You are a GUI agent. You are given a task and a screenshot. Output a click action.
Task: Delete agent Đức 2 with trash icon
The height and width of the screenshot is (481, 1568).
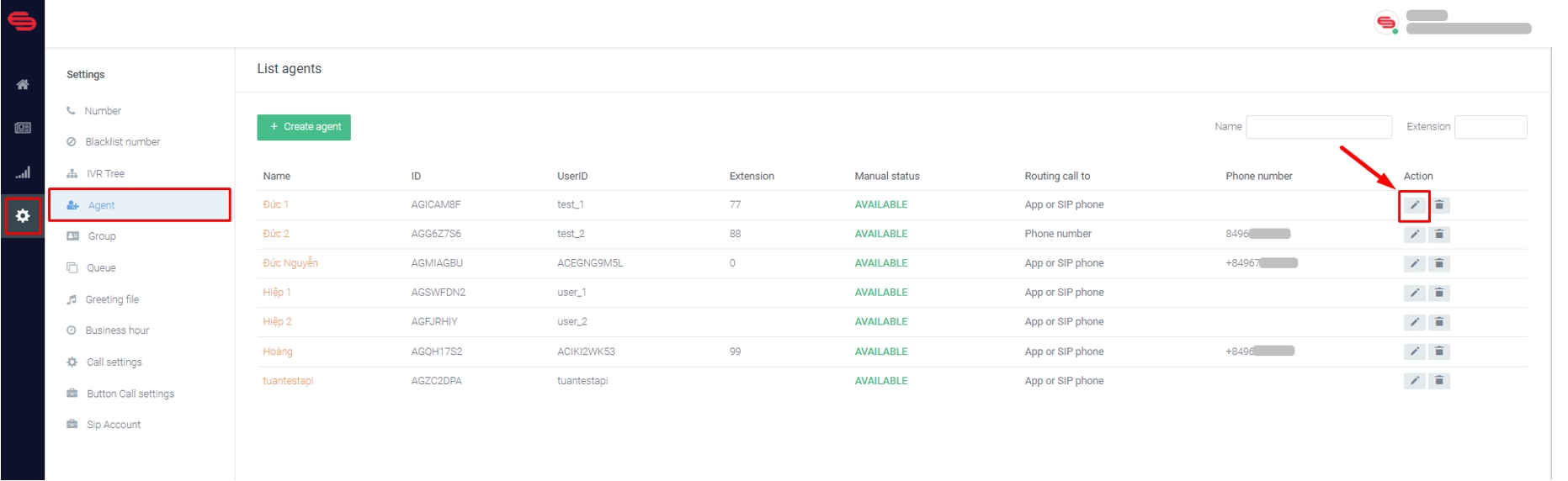(1439, 235)
